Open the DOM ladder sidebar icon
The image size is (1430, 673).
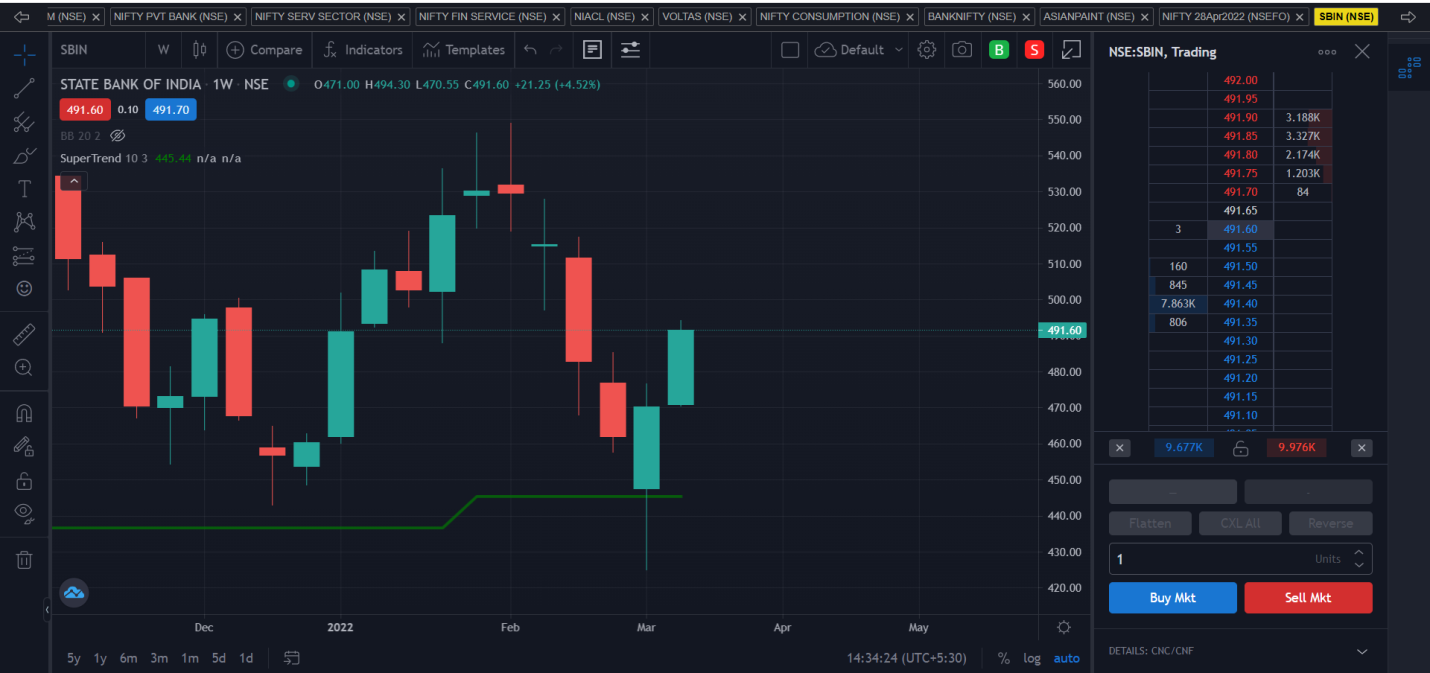point(1409,68)
